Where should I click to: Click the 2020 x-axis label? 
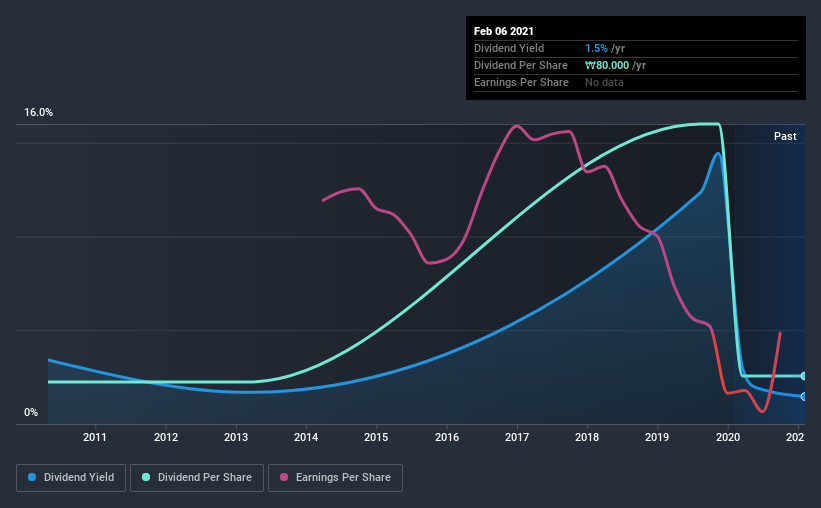tap(728, 437)
